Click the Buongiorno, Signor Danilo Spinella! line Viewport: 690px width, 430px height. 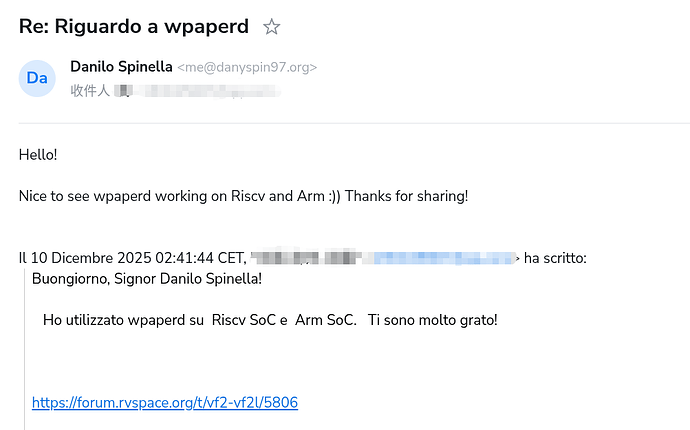tap(147, 278)
